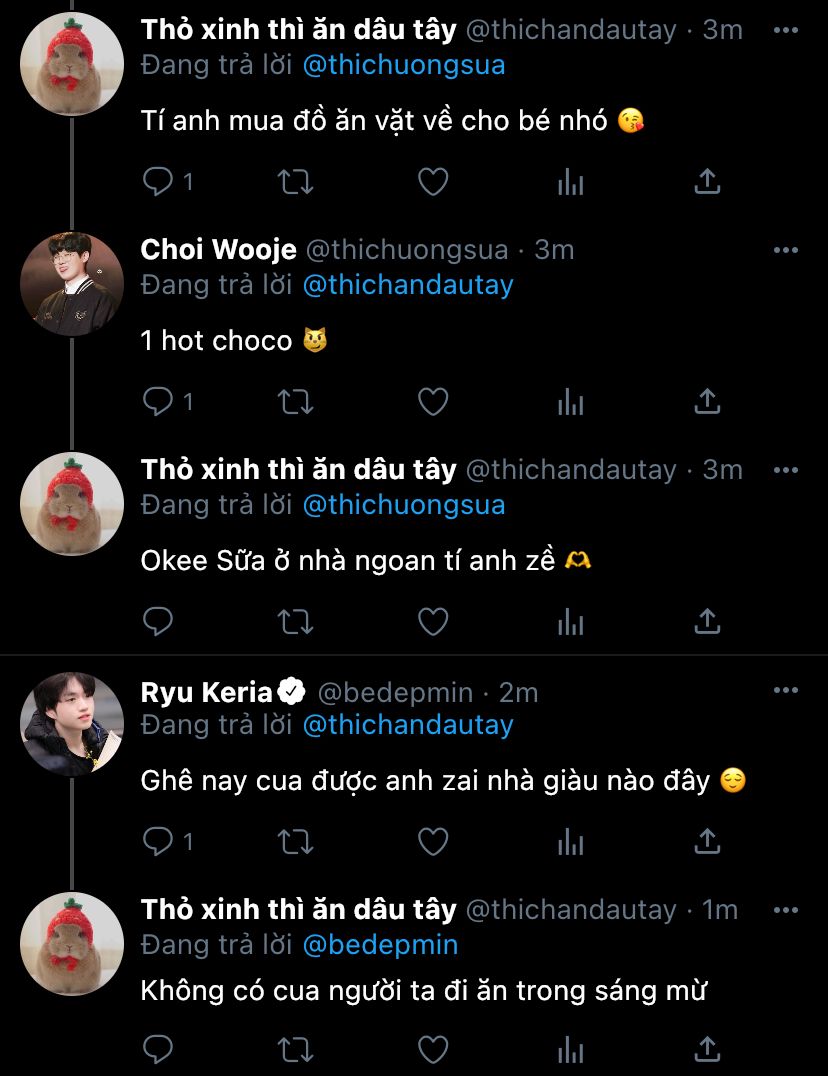This screenshot has width=828, height=1076.
Task: View analytics of "1 hot choco" tweet
Action: point(570,402)
